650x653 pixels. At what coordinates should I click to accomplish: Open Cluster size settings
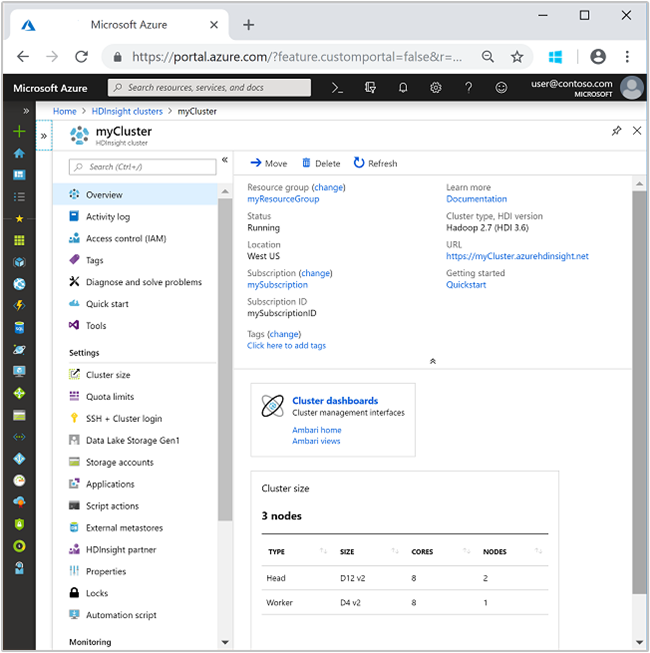coord(107,375)
